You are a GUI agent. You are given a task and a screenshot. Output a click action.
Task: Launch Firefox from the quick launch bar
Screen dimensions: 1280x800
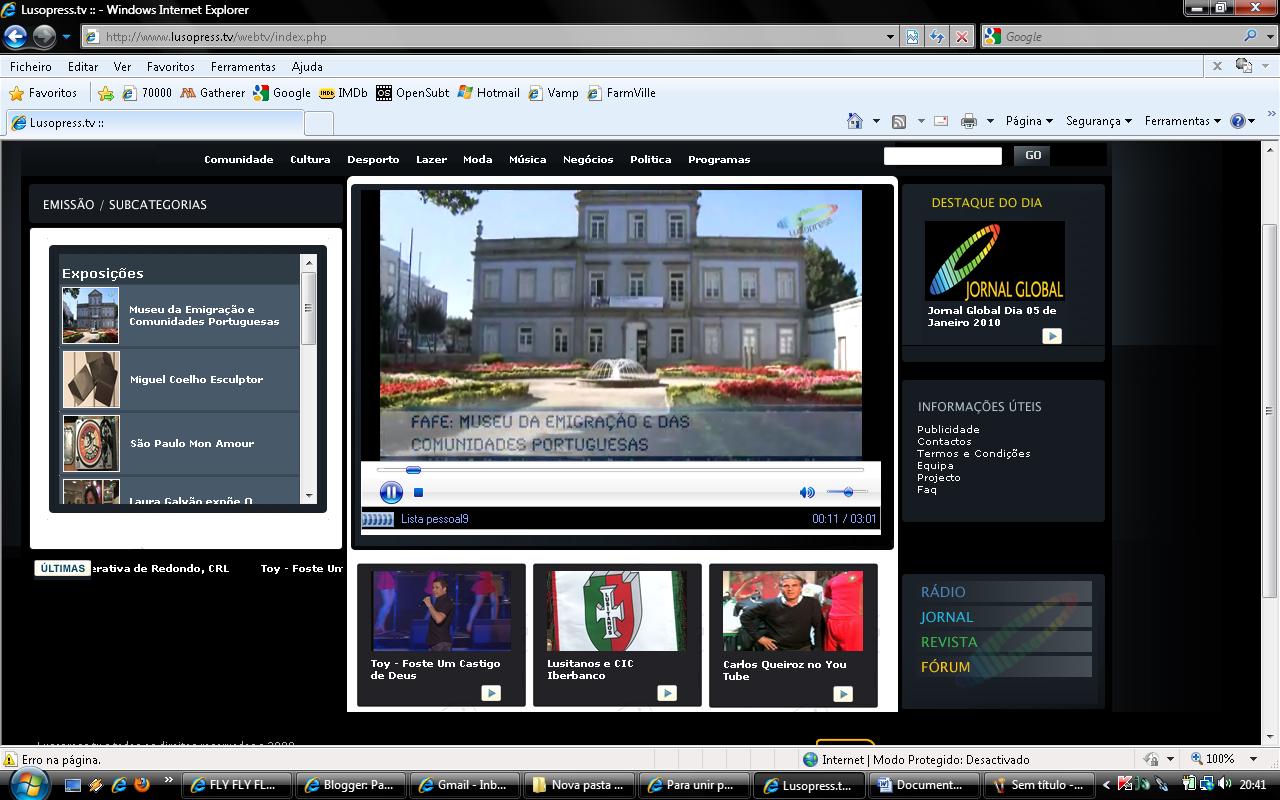[x=142, y=785]
